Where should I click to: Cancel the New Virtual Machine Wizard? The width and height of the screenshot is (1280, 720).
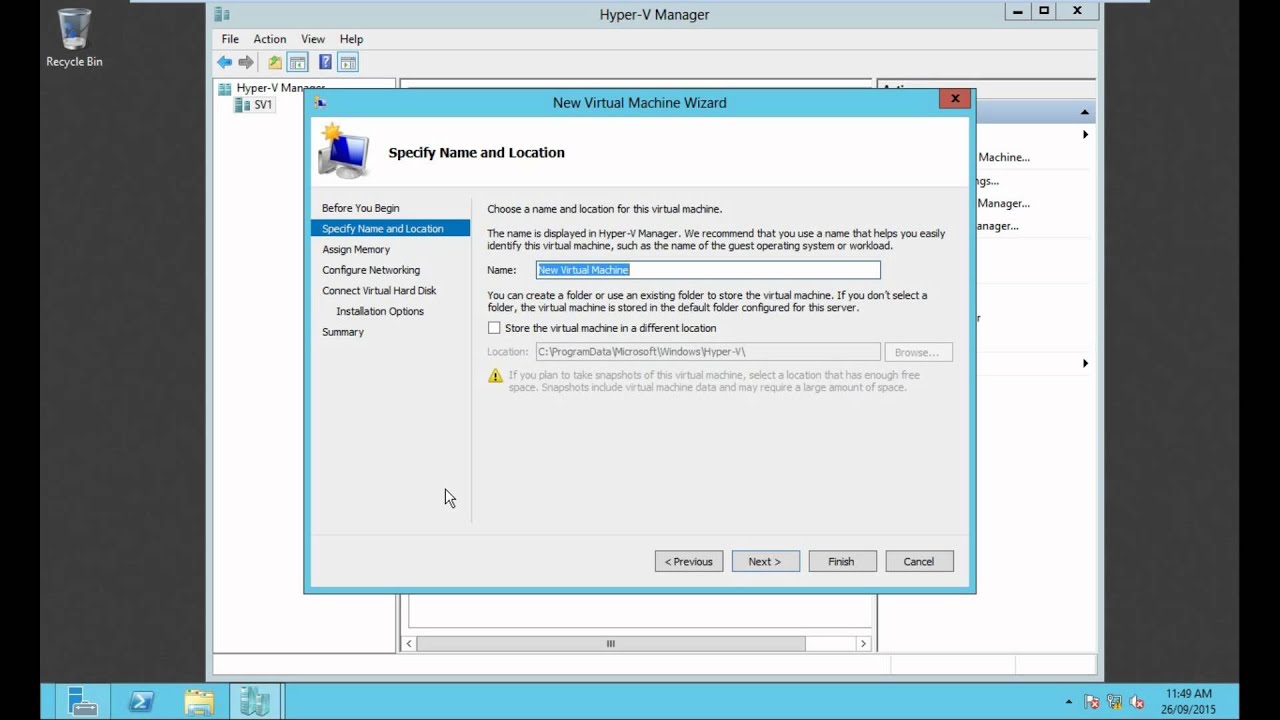click(x=919, y=561)
